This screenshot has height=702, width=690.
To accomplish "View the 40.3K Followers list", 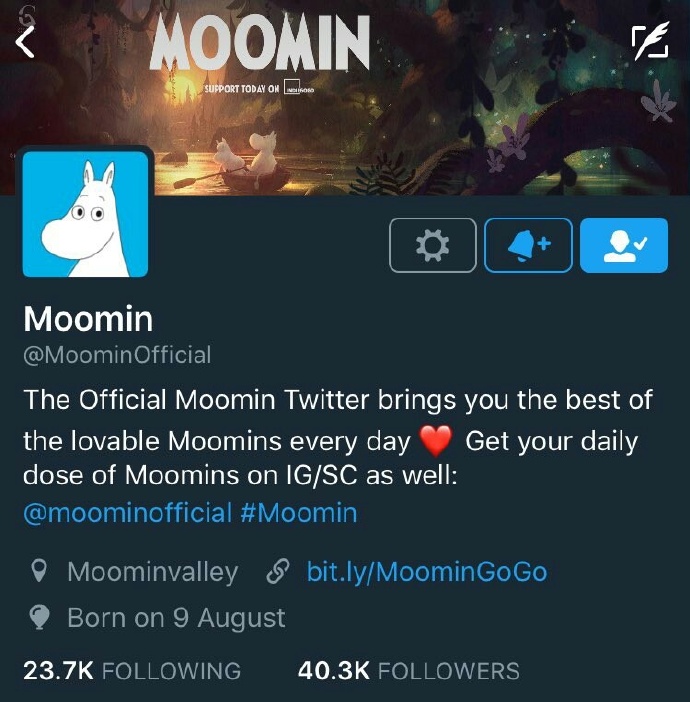I will coord(409,671).
